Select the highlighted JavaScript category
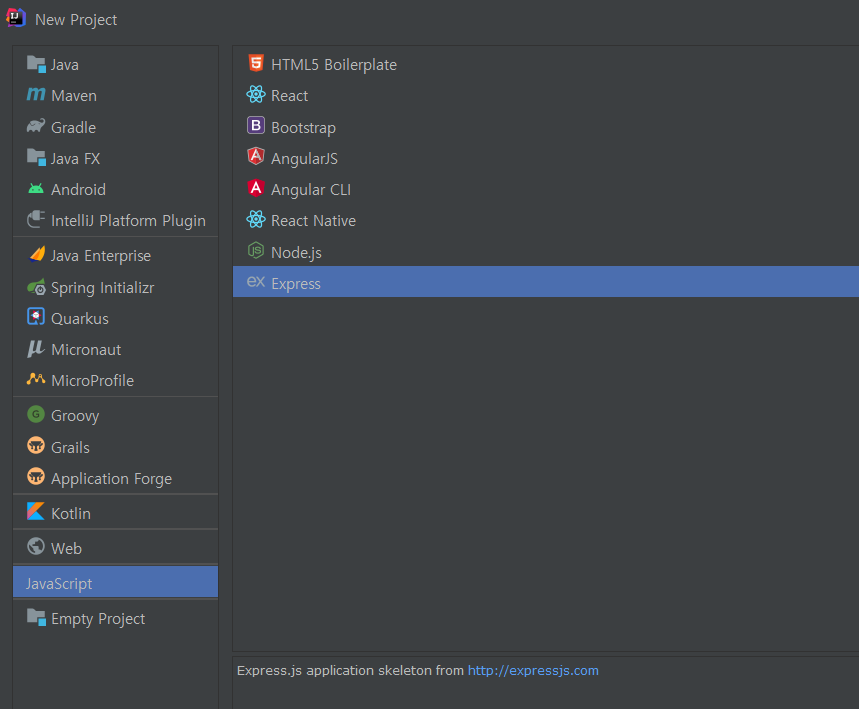This screenshot has height=709, width=859. 115,582
